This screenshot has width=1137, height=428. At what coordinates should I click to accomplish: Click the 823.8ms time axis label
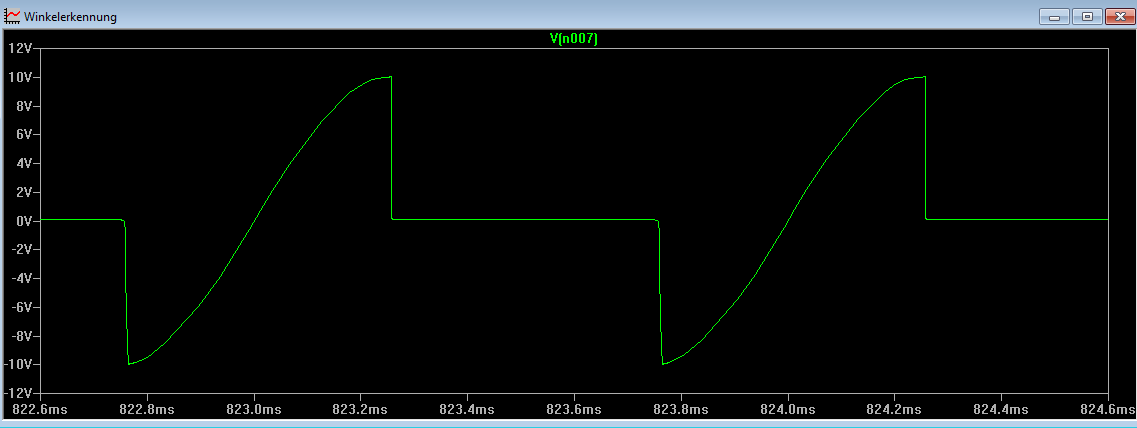pyautogui.click(x=681, y=410)
